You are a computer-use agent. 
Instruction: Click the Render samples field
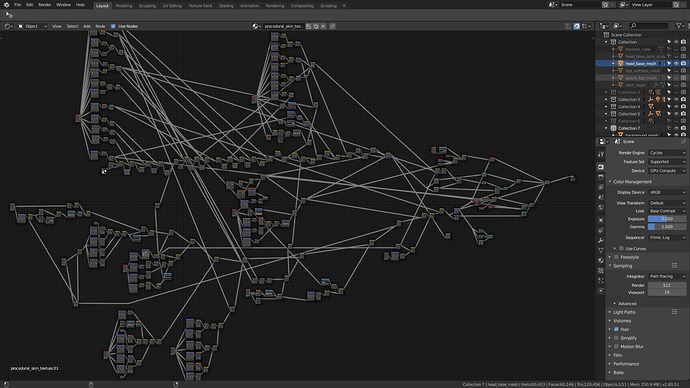click(667, 286)
